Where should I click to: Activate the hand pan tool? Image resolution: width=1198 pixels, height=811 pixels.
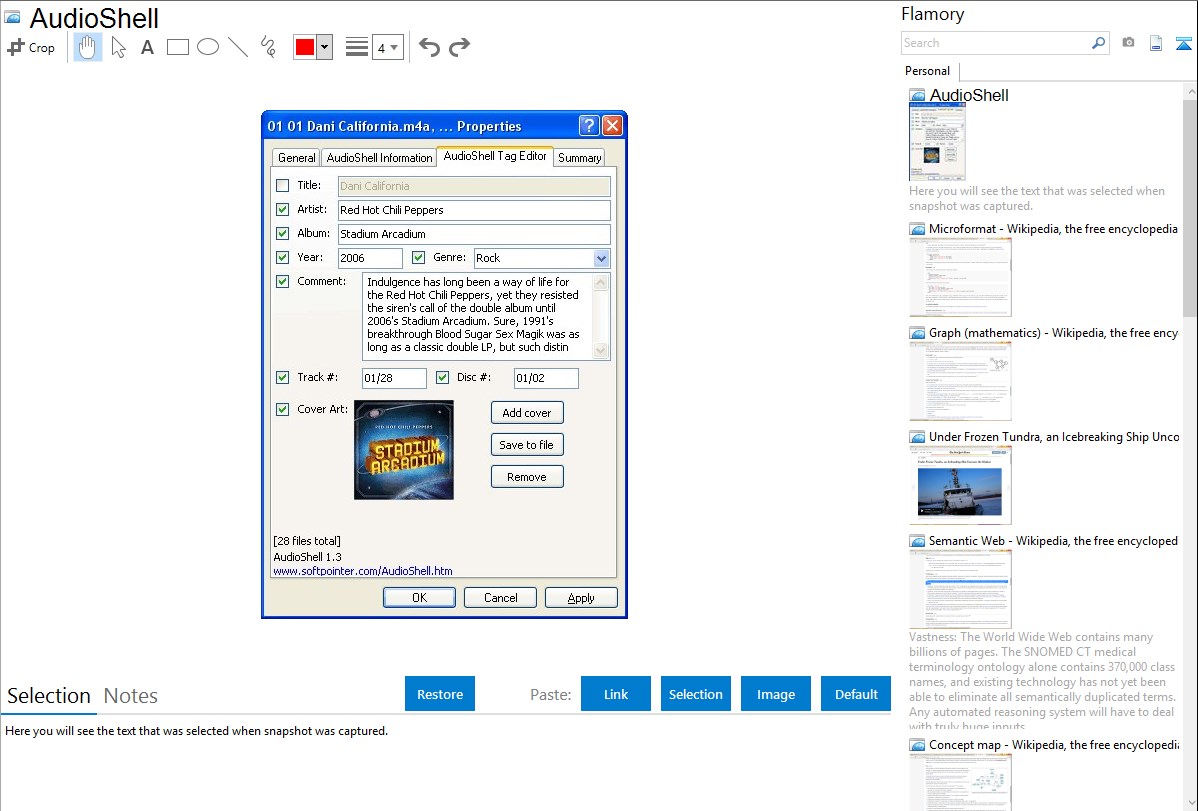pos(87,47)
